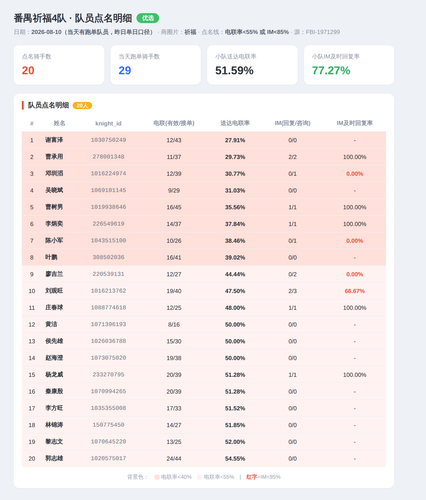Click the 电联率<55% legend swatch
Image resolution: width=426 pixels, height=500 pixels.
(199, 477)
